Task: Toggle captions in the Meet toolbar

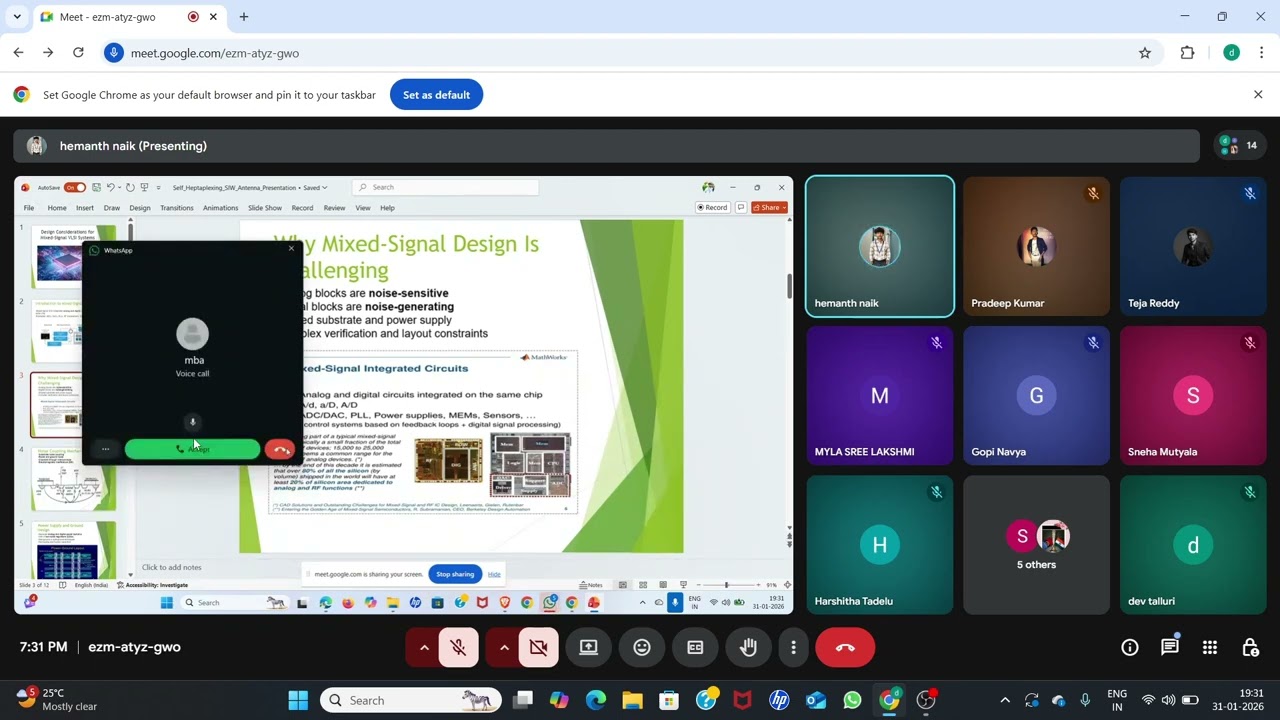Action: tap(695, 647)
